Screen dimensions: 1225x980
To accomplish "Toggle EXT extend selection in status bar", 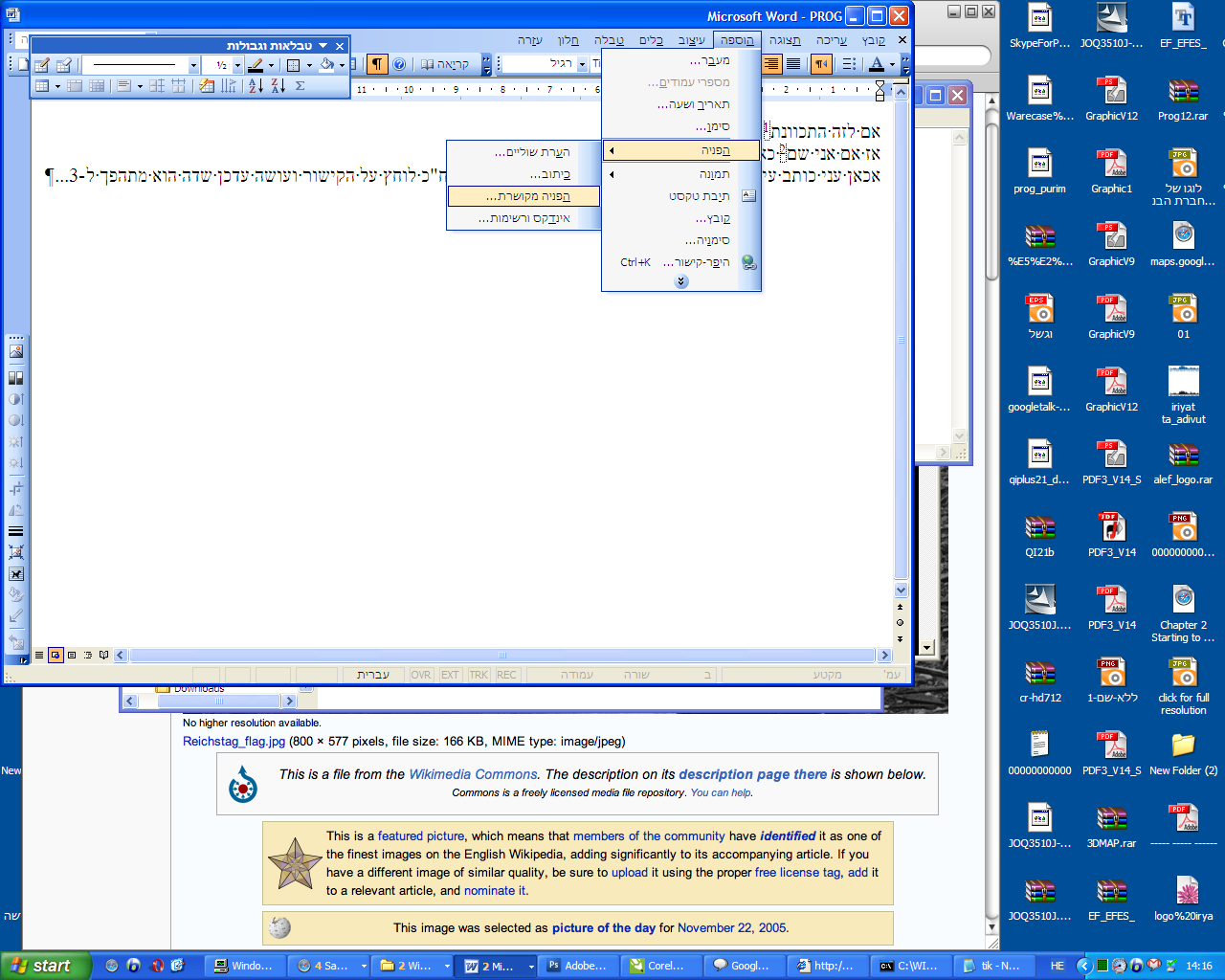I will click(450, 675).
